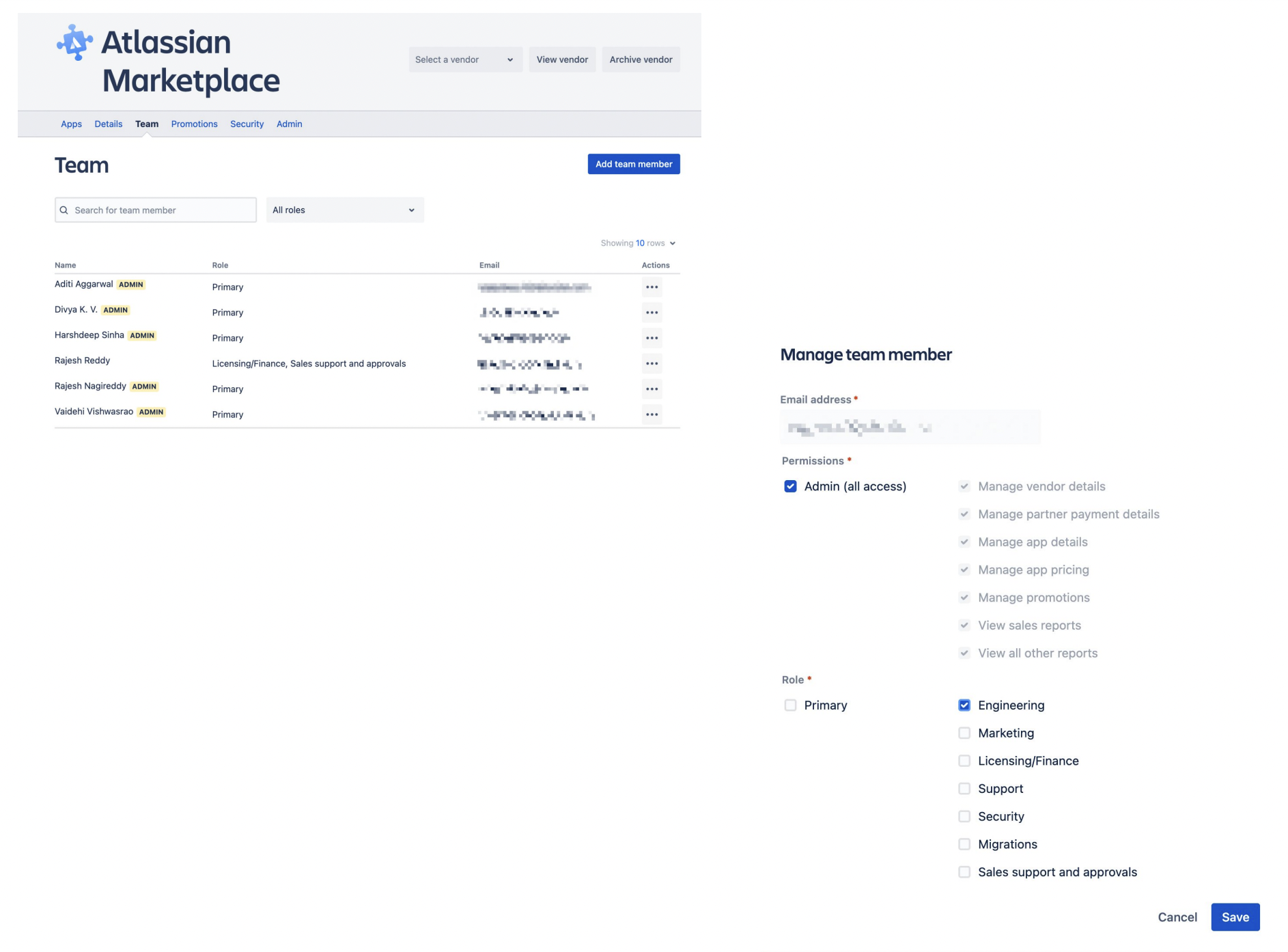Uncheck Admin (all access) permission
This screenshot has height=952, width=1288.
click(790, 486)
